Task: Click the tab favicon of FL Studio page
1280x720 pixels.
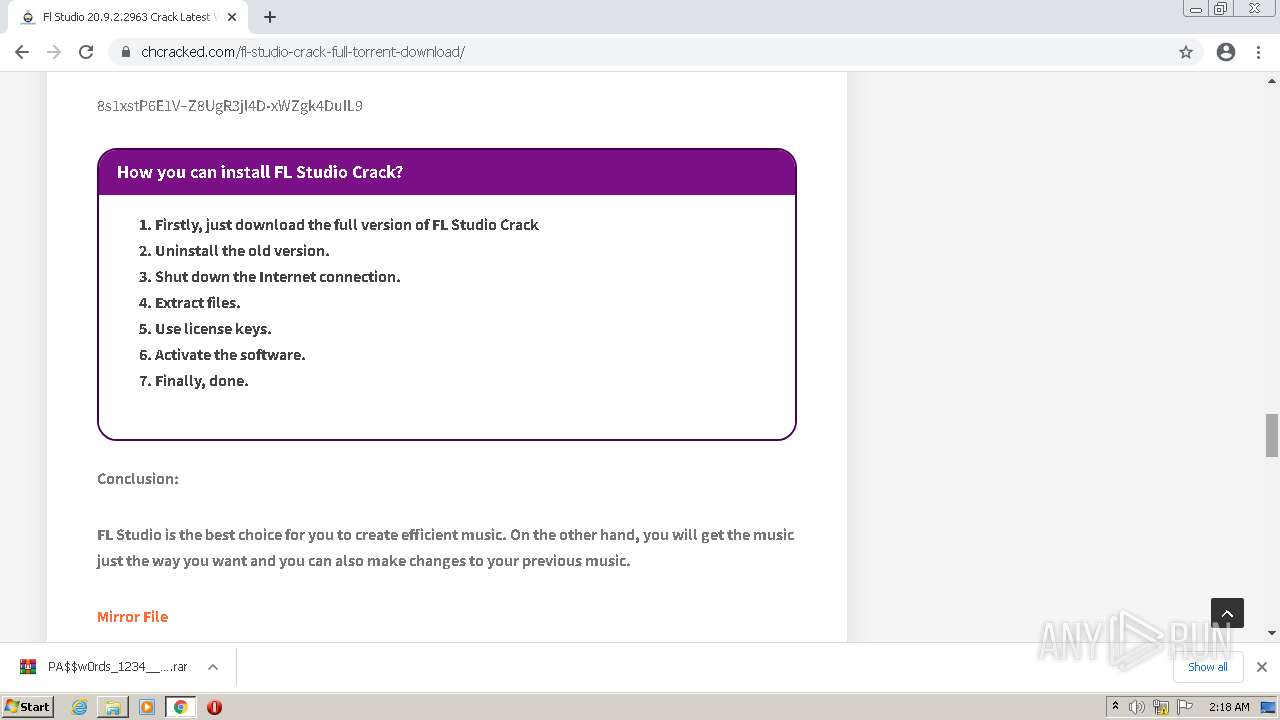Action: pyautogui.click(x=28, y=17)
